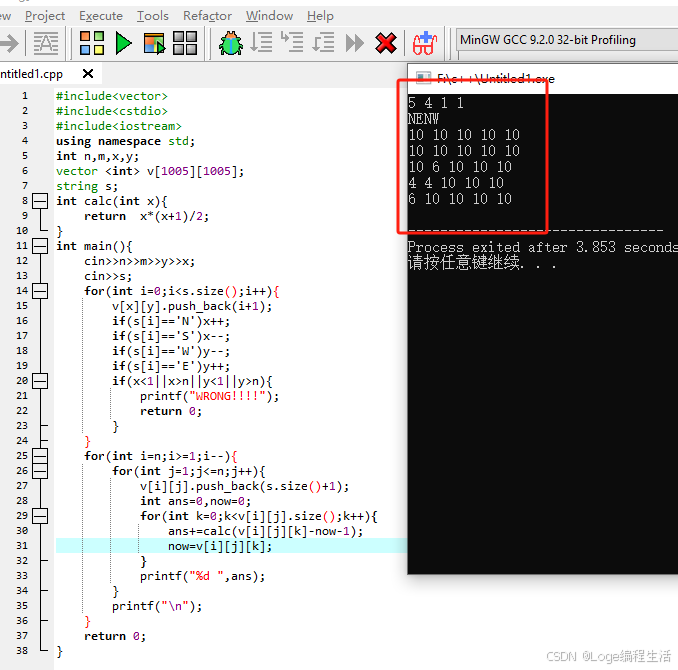
Task: Collapse the if block fold at line 20
Action: pyautogui.click(x=40, y=381)
